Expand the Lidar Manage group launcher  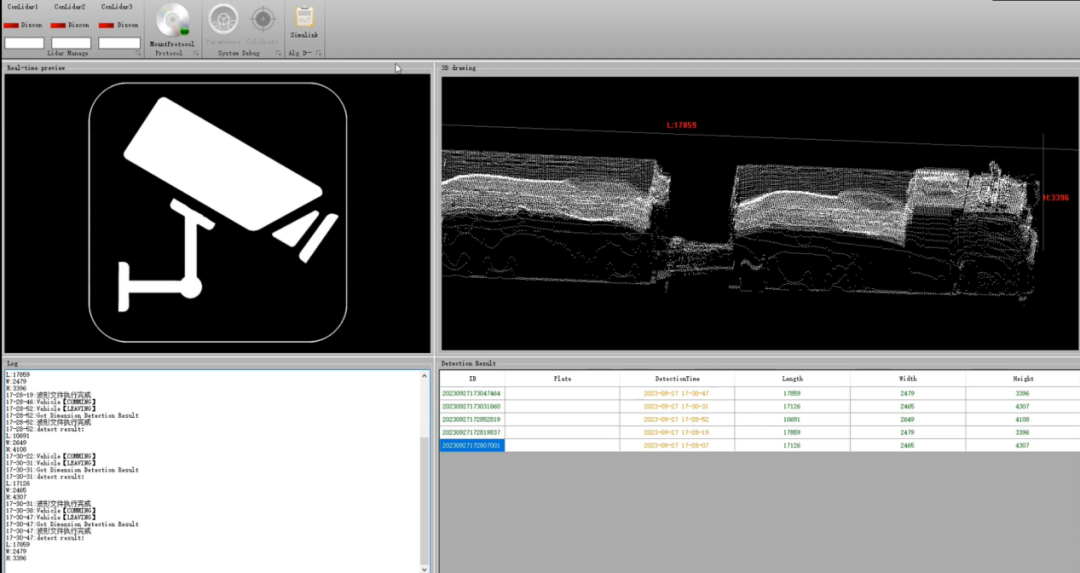click(138, 53)
